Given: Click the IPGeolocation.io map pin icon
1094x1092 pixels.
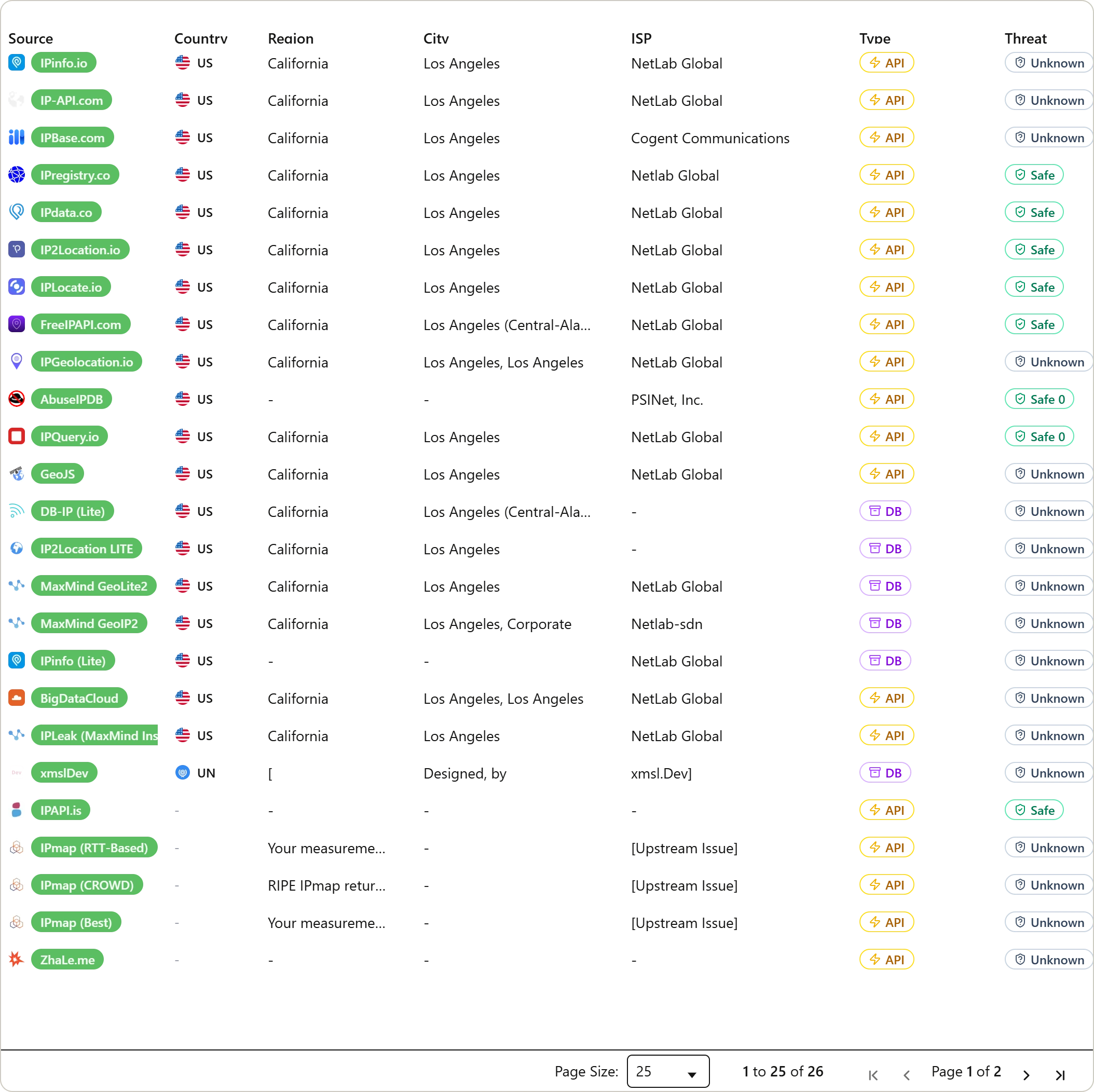Looking at the screenshot, I should [x=17, y=361].
